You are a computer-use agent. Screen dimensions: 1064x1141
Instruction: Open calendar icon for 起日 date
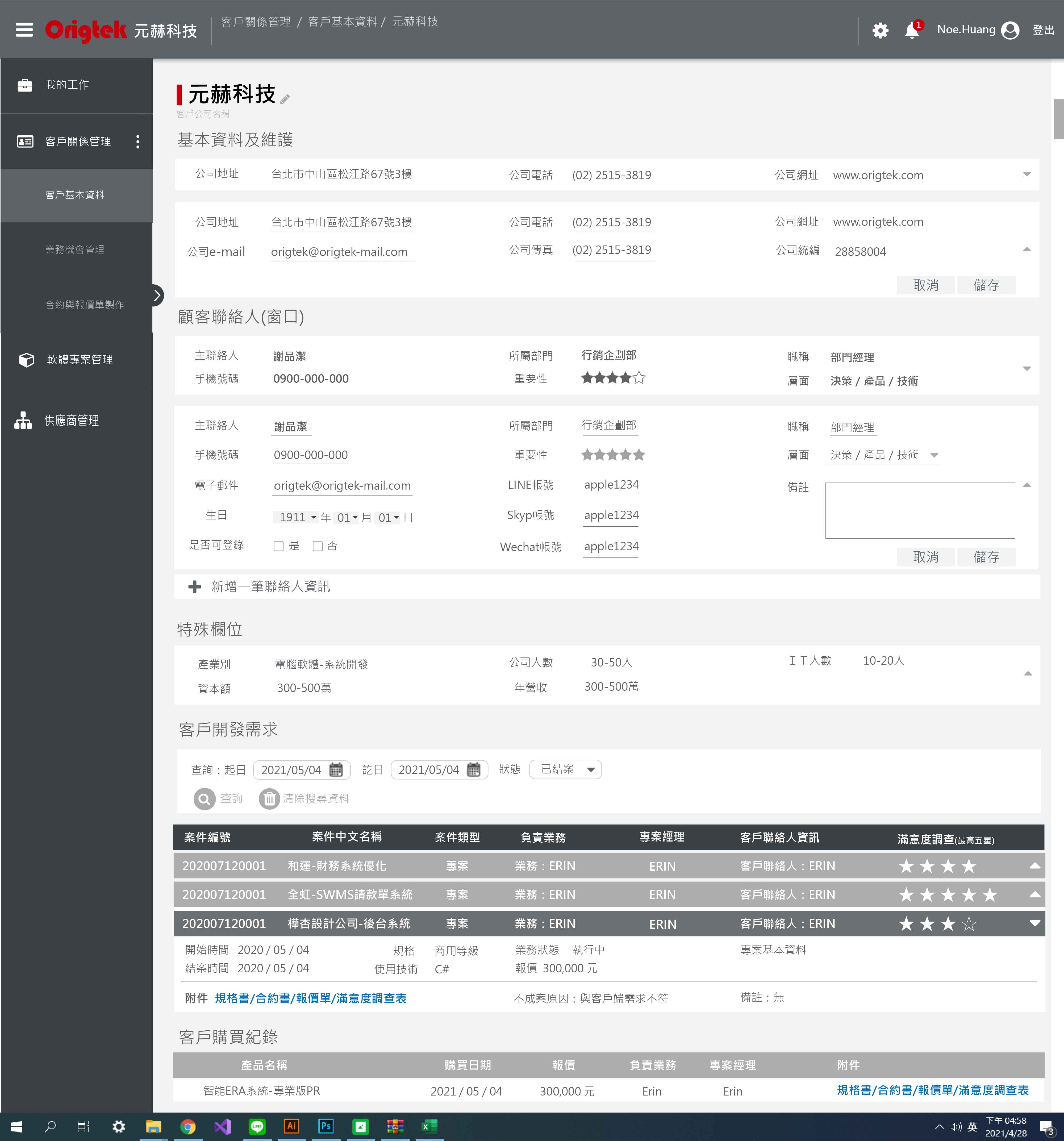click(336, 770)
